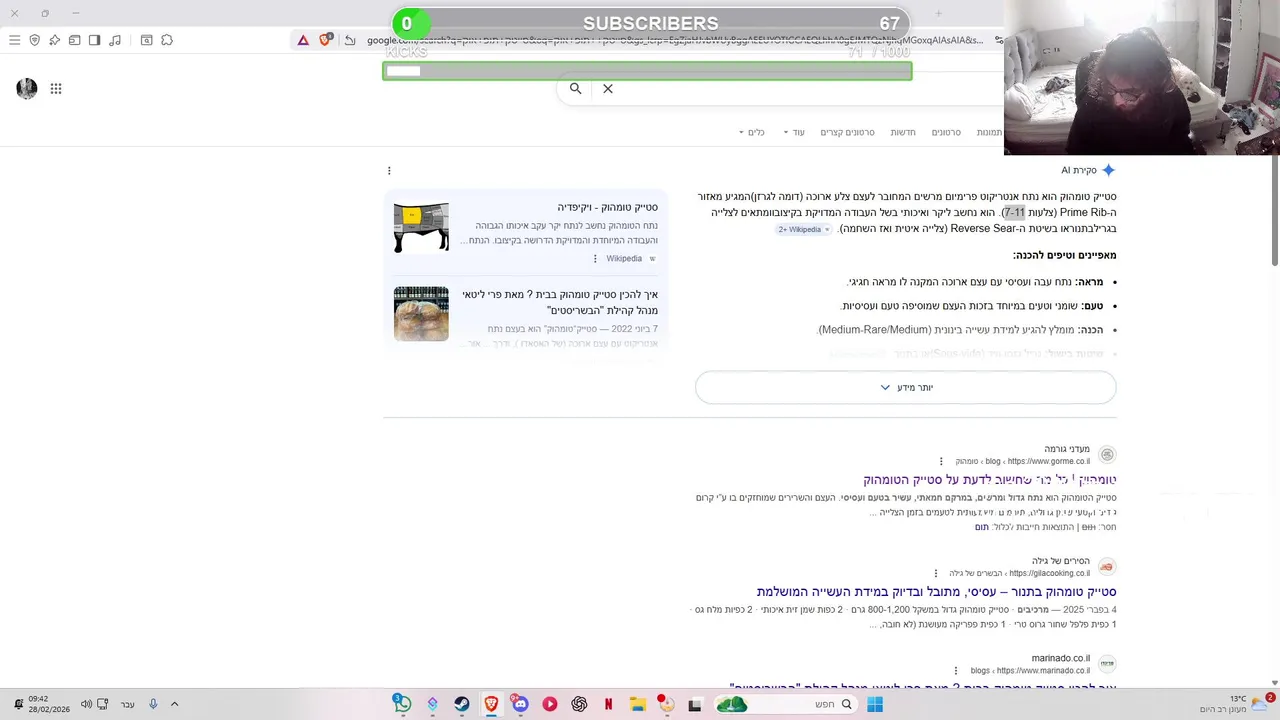1280x720 pixels.
Task: Toggle the taskbar microphone icon
Action: 153,704
